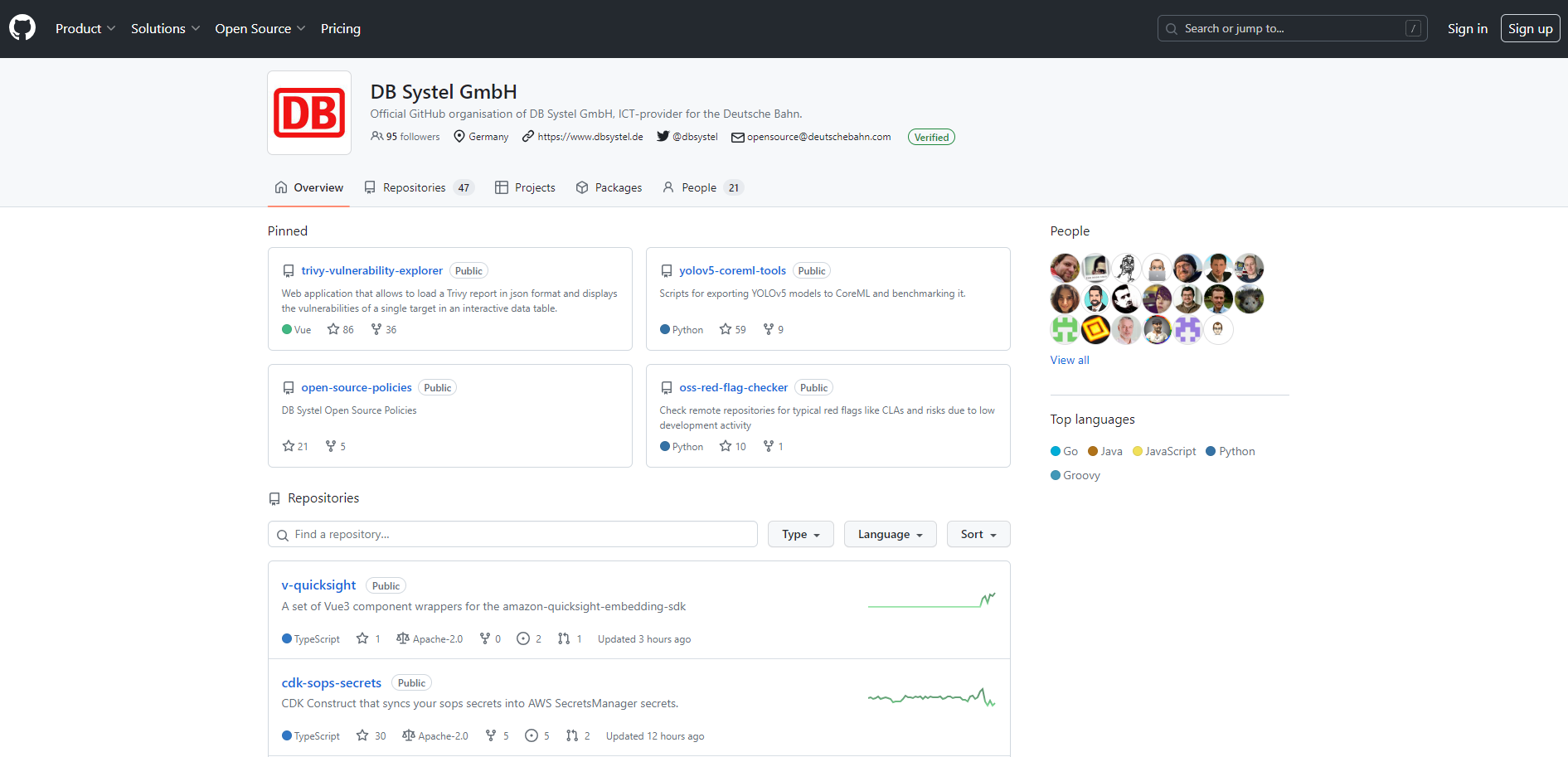1568x757 pixels.
Task: Click the Python language in Top languages
Action: click(x=1231, y=451)
